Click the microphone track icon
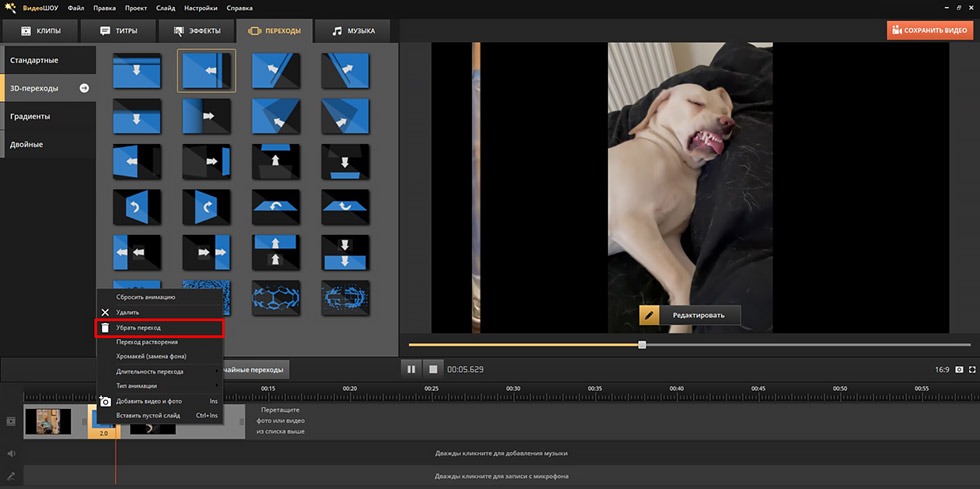Image resolution: width=980 pixels, height=489 pixels. (x=11, y=476)
